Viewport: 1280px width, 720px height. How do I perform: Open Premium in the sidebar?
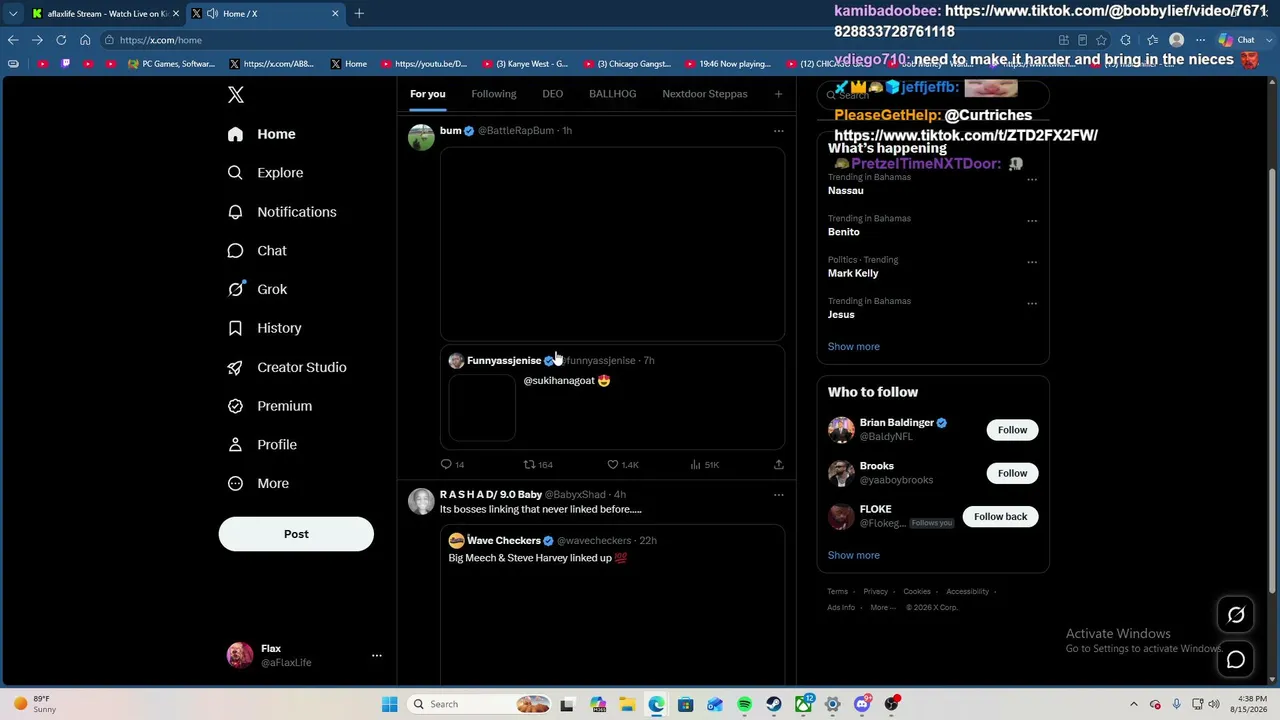click(x=270, y=406)
